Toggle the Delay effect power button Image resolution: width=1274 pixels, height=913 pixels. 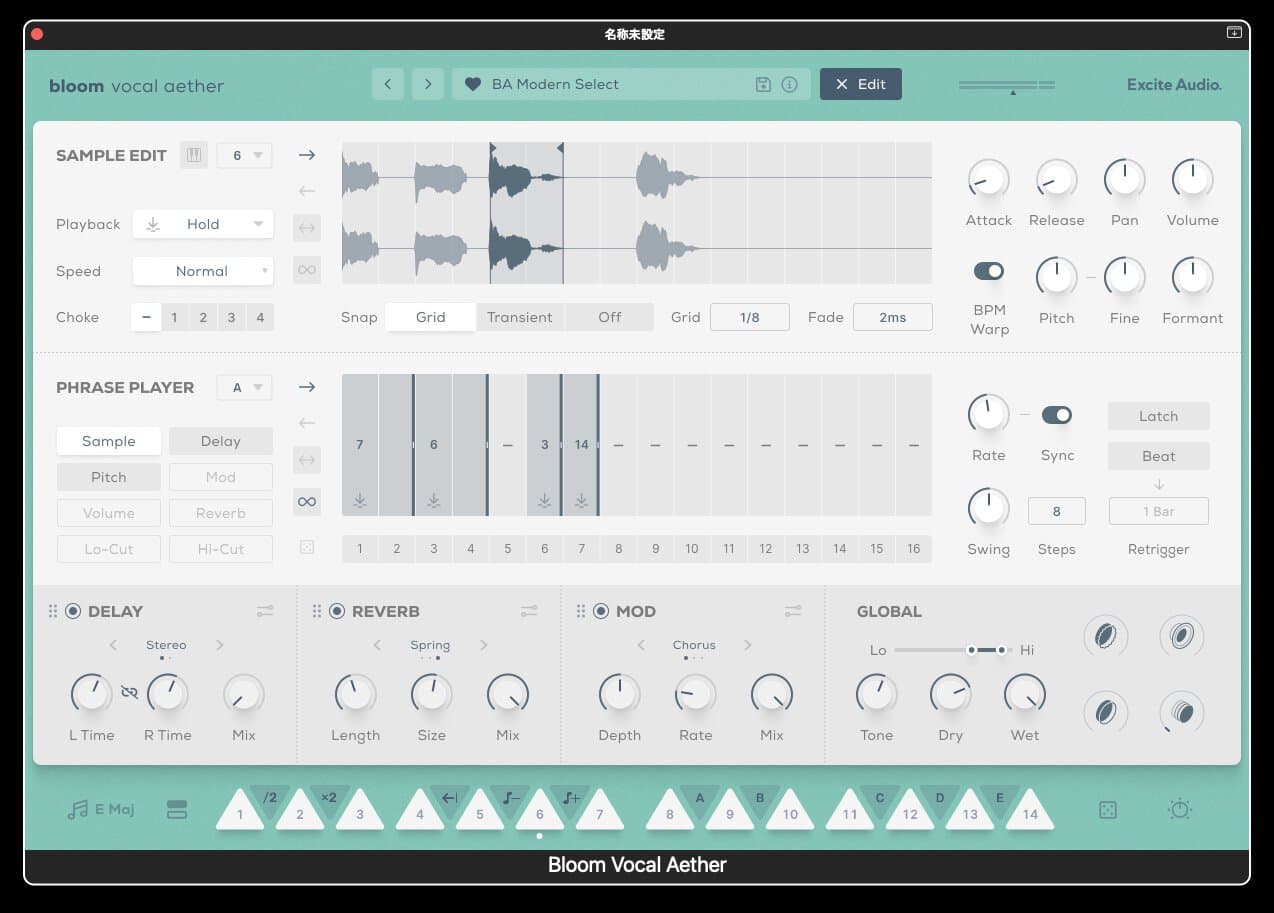pos(73,611)
